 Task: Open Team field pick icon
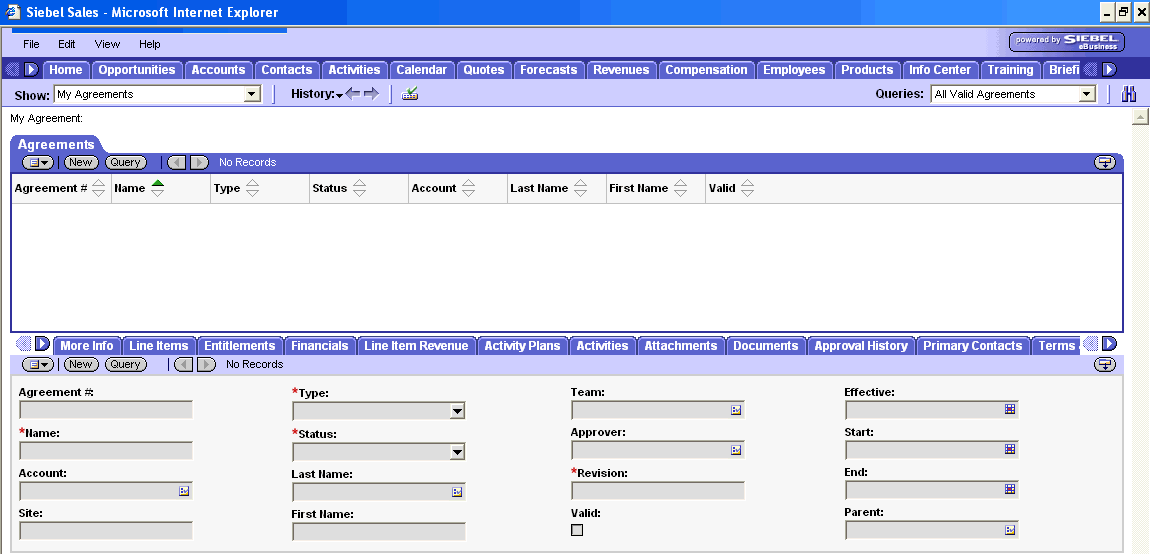tap(736, 410)
